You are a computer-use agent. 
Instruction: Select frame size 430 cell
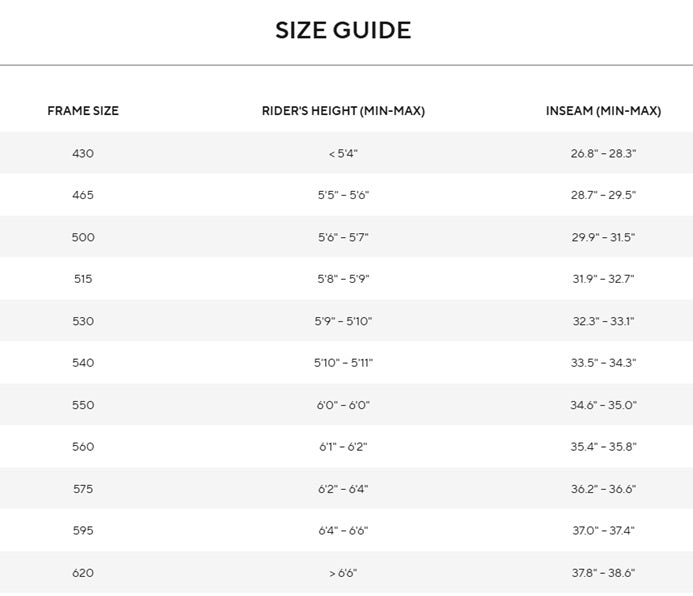click(x=83, y=153)
